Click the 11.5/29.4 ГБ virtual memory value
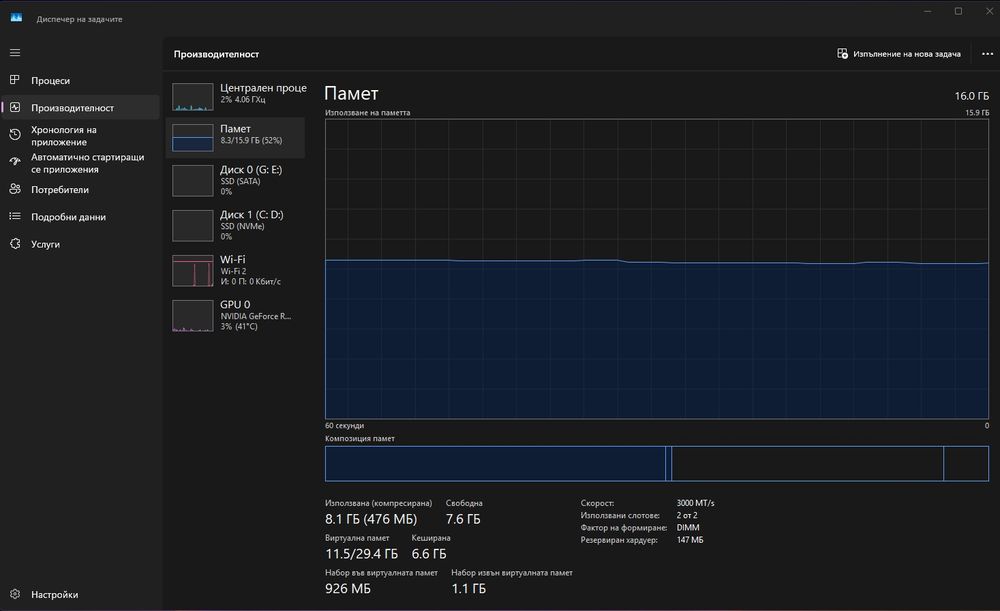The image size is (1000, 611). [x=362, y=554]
